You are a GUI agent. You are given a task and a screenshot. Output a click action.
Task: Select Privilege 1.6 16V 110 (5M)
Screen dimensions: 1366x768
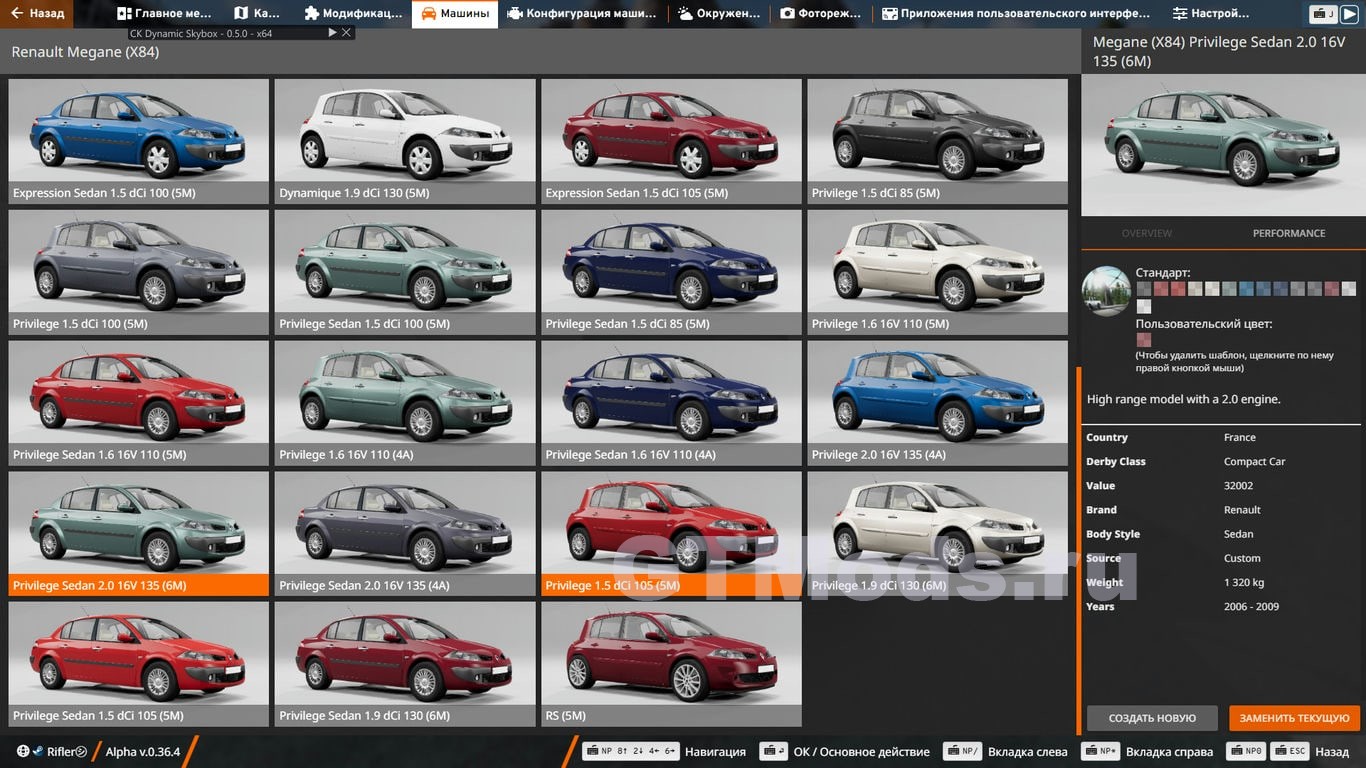tap(938, 272)
